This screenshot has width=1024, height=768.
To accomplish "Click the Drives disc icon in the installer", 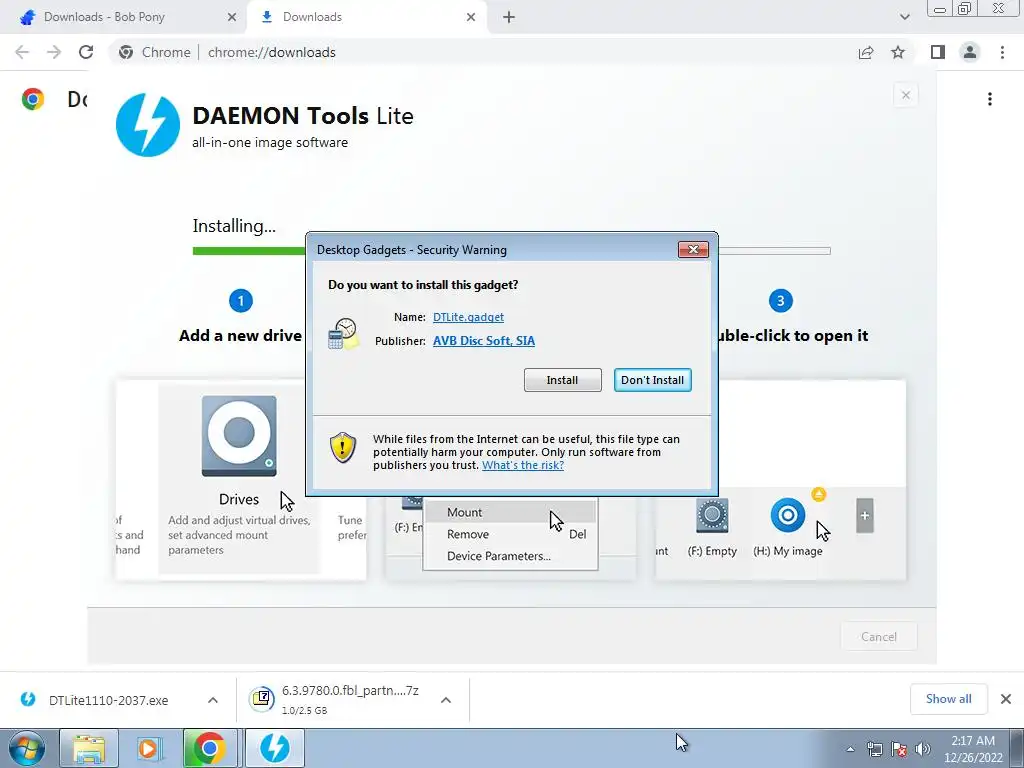I will tap(239, 436).
